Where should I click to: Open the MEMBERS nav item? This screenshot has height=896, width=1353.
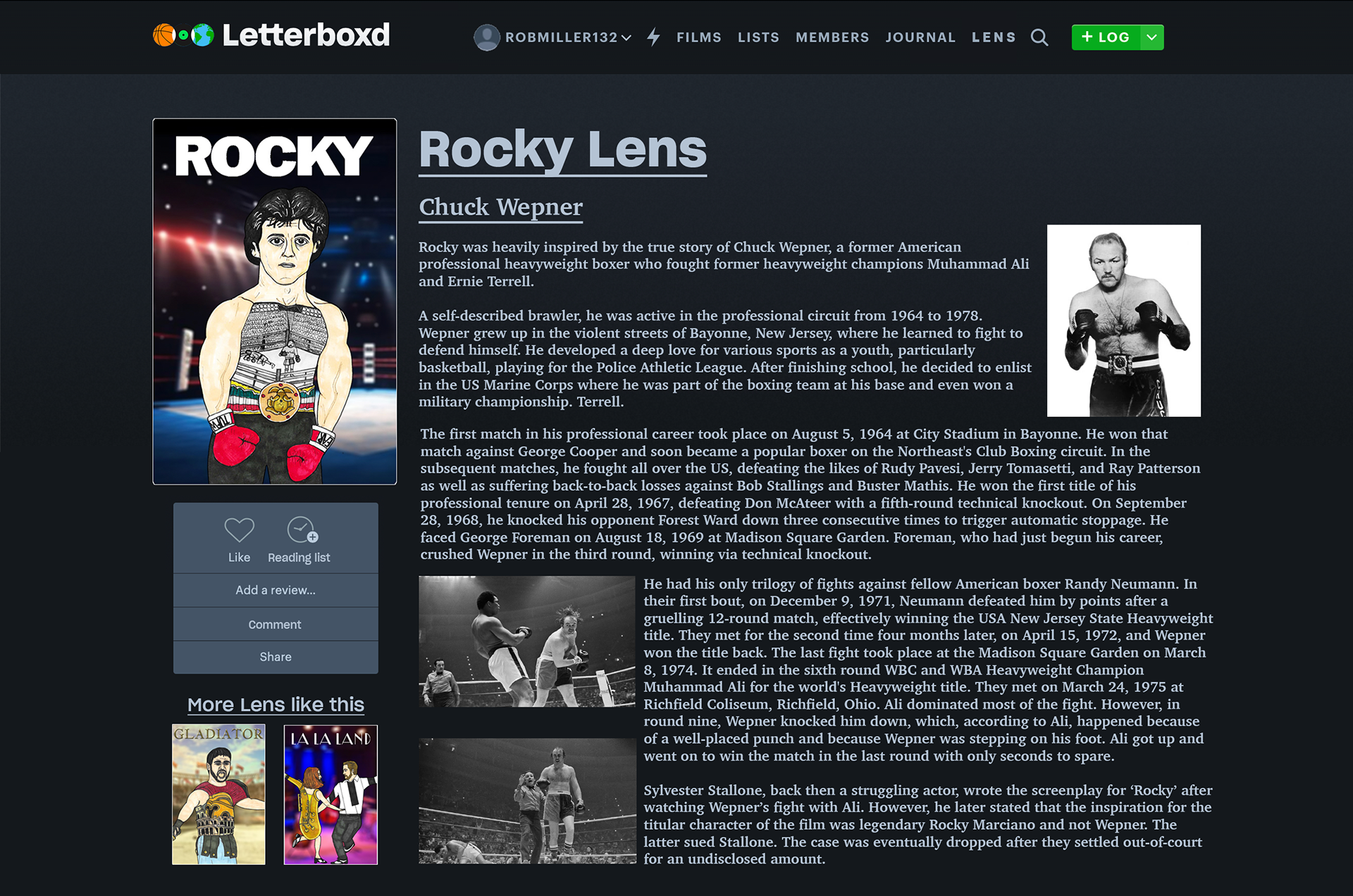[832, 37]
